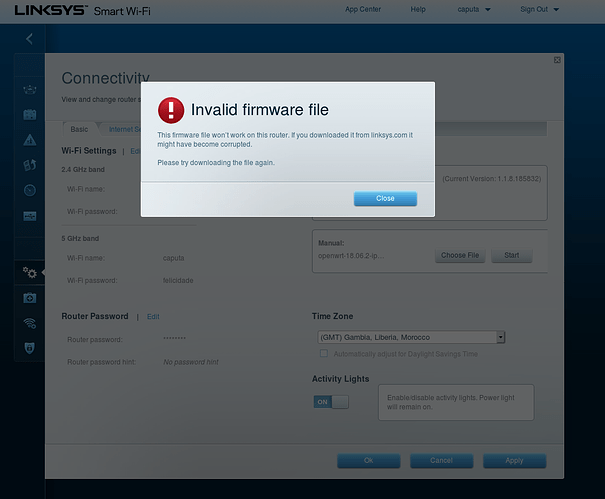Image resolution: width=605 pixels, height=499 pixels.
Task: Click the Time Zone heading
Action: 333,316
